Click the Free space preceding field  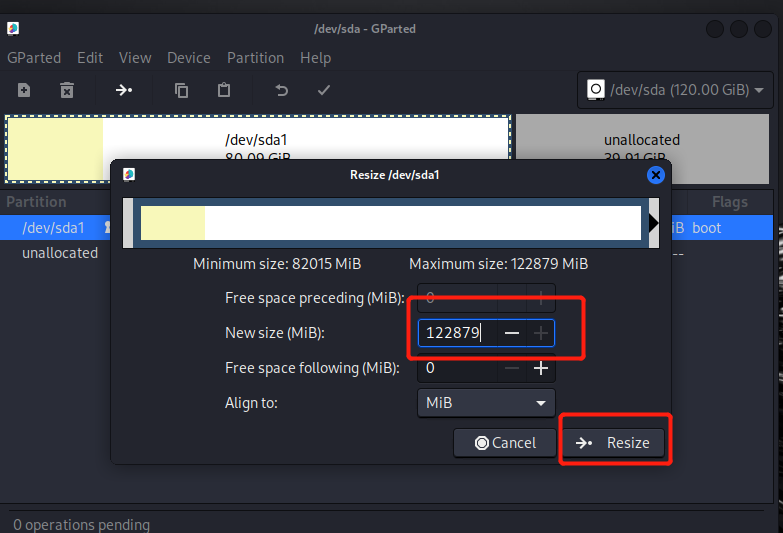click(458, 298)
